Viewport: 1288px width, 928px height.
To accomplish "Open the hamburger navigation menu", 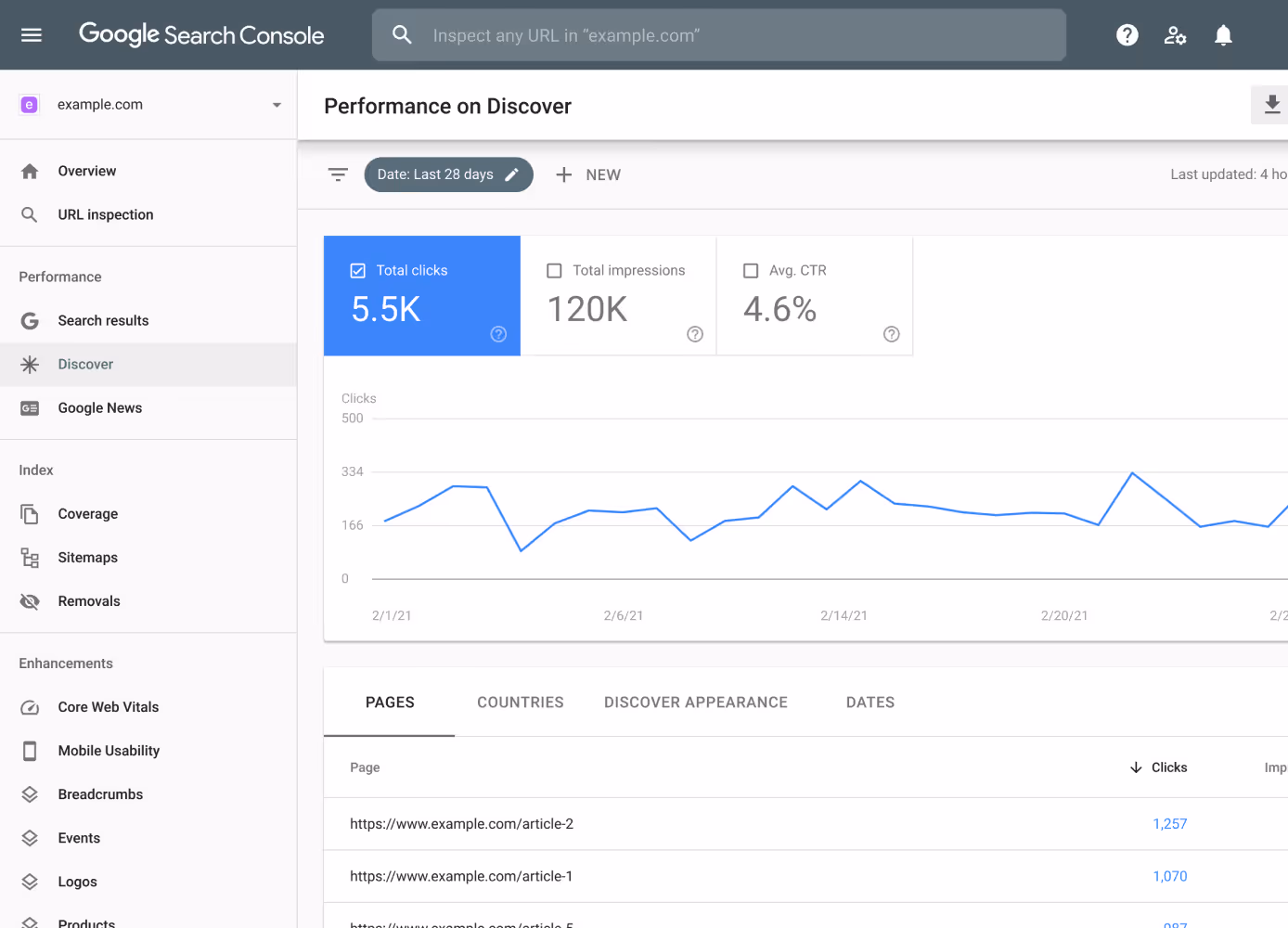I will pos(32,35).
